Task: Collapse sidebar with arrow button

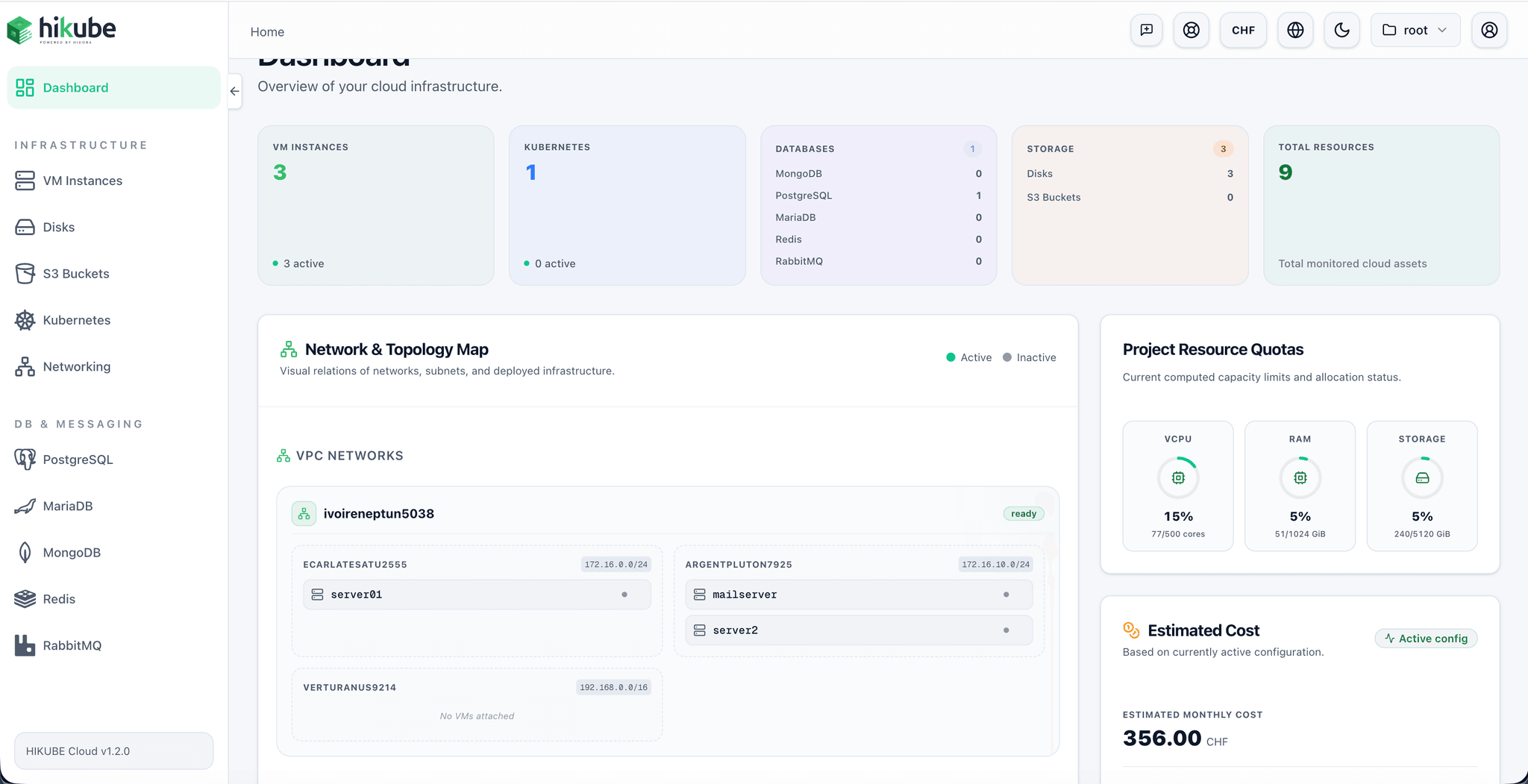Action: click(234, 91)
